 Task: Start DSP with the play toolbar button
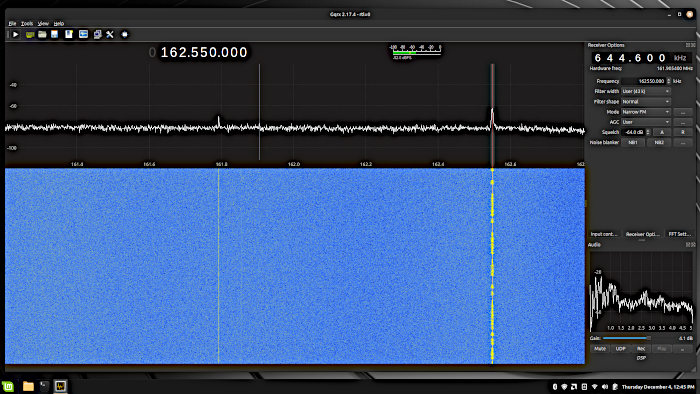coord(15,34)
